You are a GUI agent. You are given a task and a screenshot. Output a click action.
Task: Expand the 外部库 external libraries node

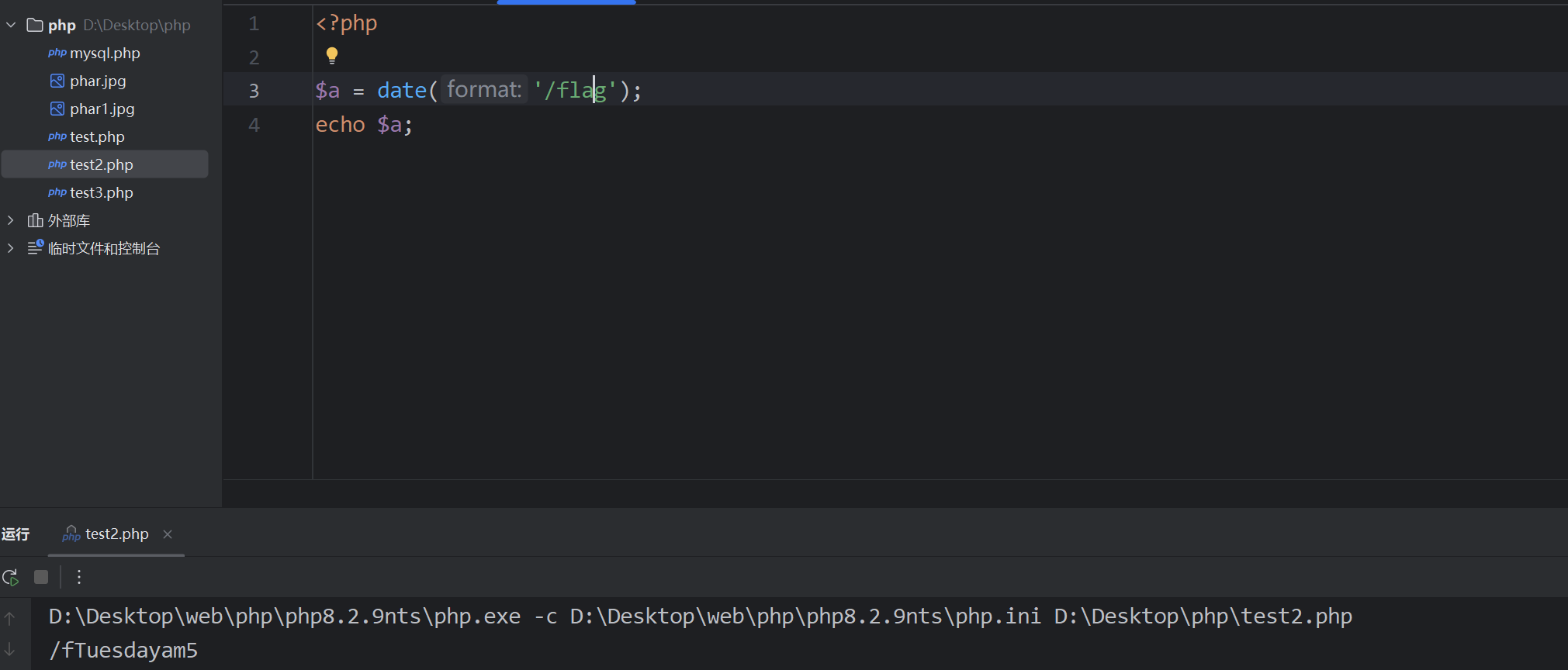(11, 221)
